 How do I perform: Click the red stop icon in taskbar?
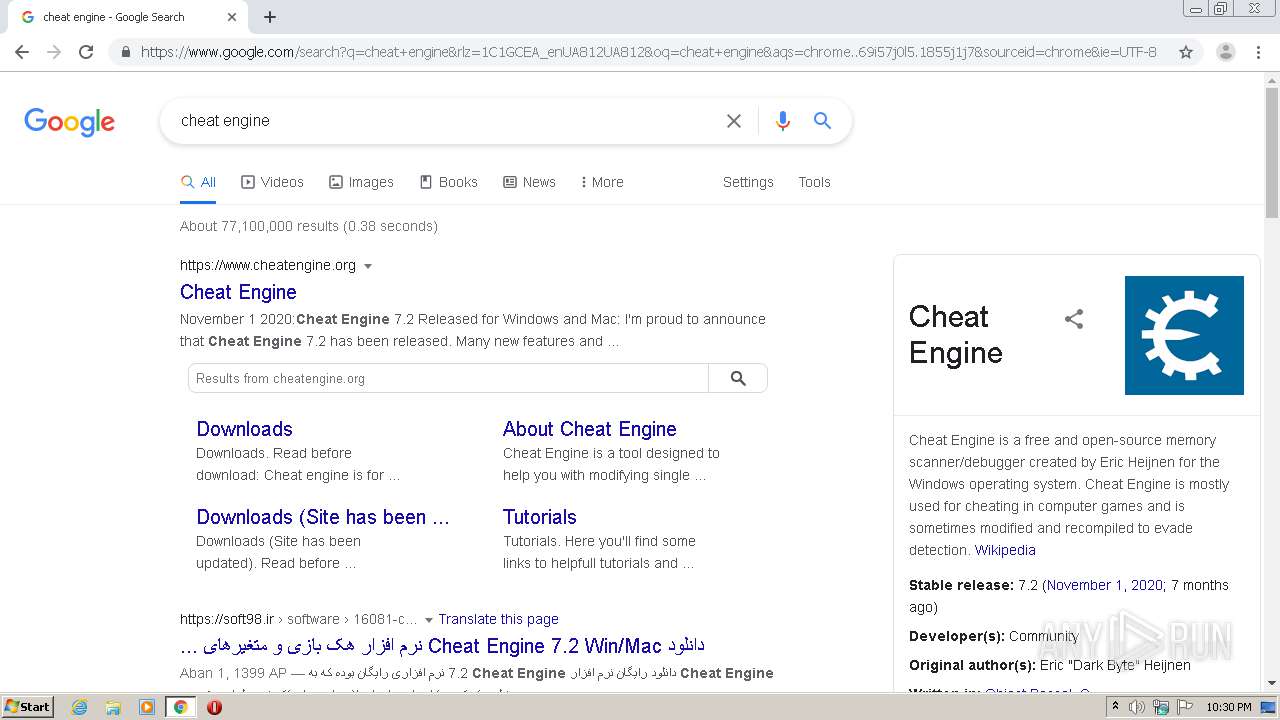point(214,707)
